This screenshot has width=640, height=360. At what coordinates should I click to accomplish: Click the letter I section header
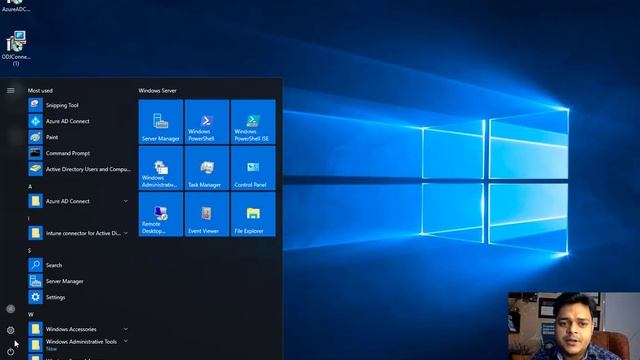tap(29, 218)
